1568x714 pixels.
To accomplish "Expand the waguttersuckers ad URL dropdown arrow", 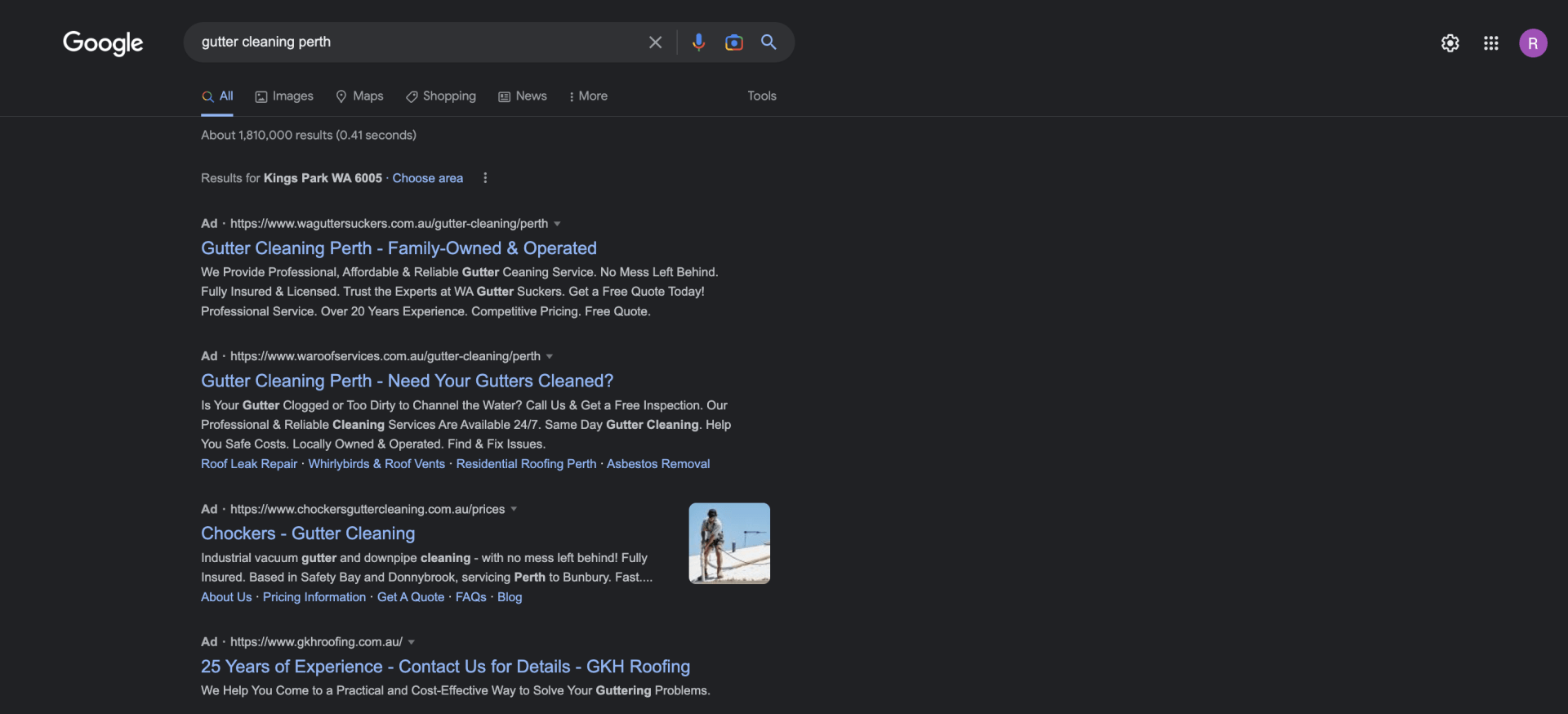I will [x=557, y=224].
